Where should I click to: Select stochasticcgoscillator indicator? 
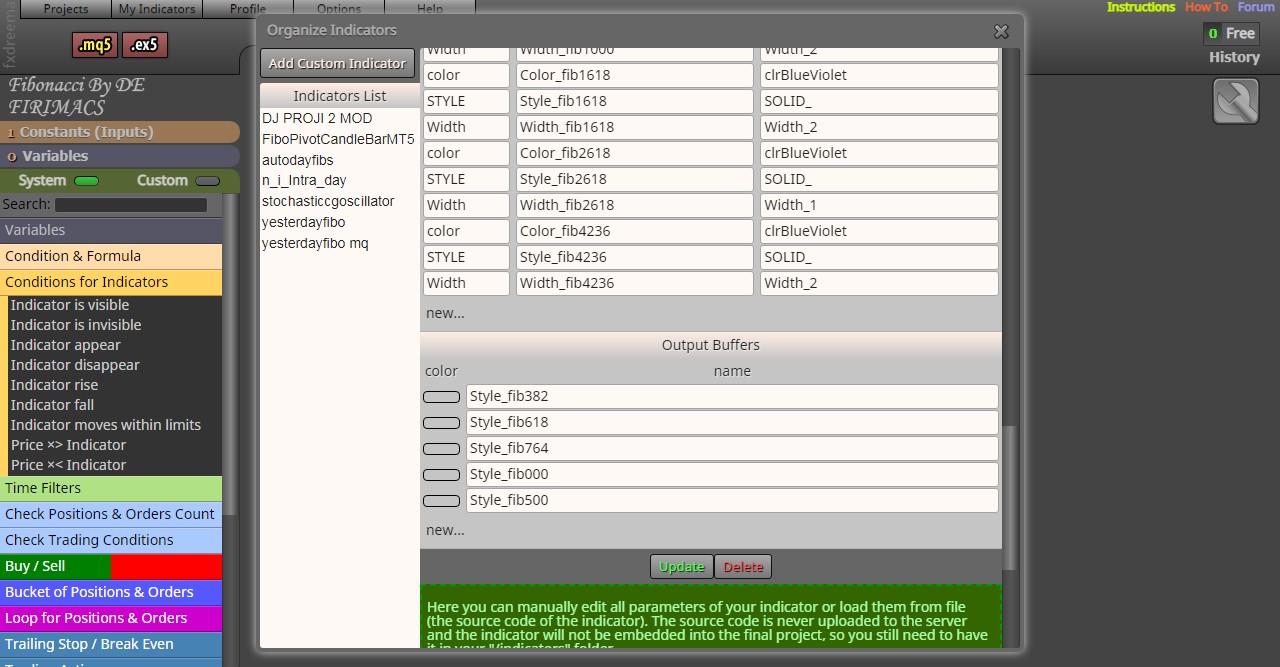[x=328, y=201]
